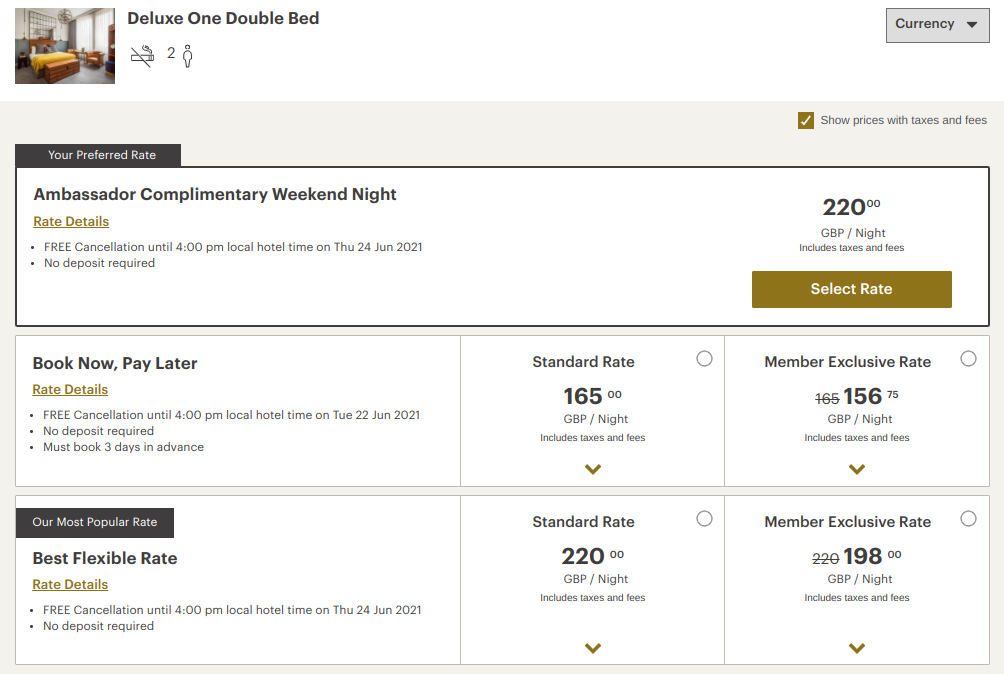Expand the 165 GBP Standard Rate chevron
Image resolution: width=1004 pixels, height=674 pixels.
(x=593, y=469)
